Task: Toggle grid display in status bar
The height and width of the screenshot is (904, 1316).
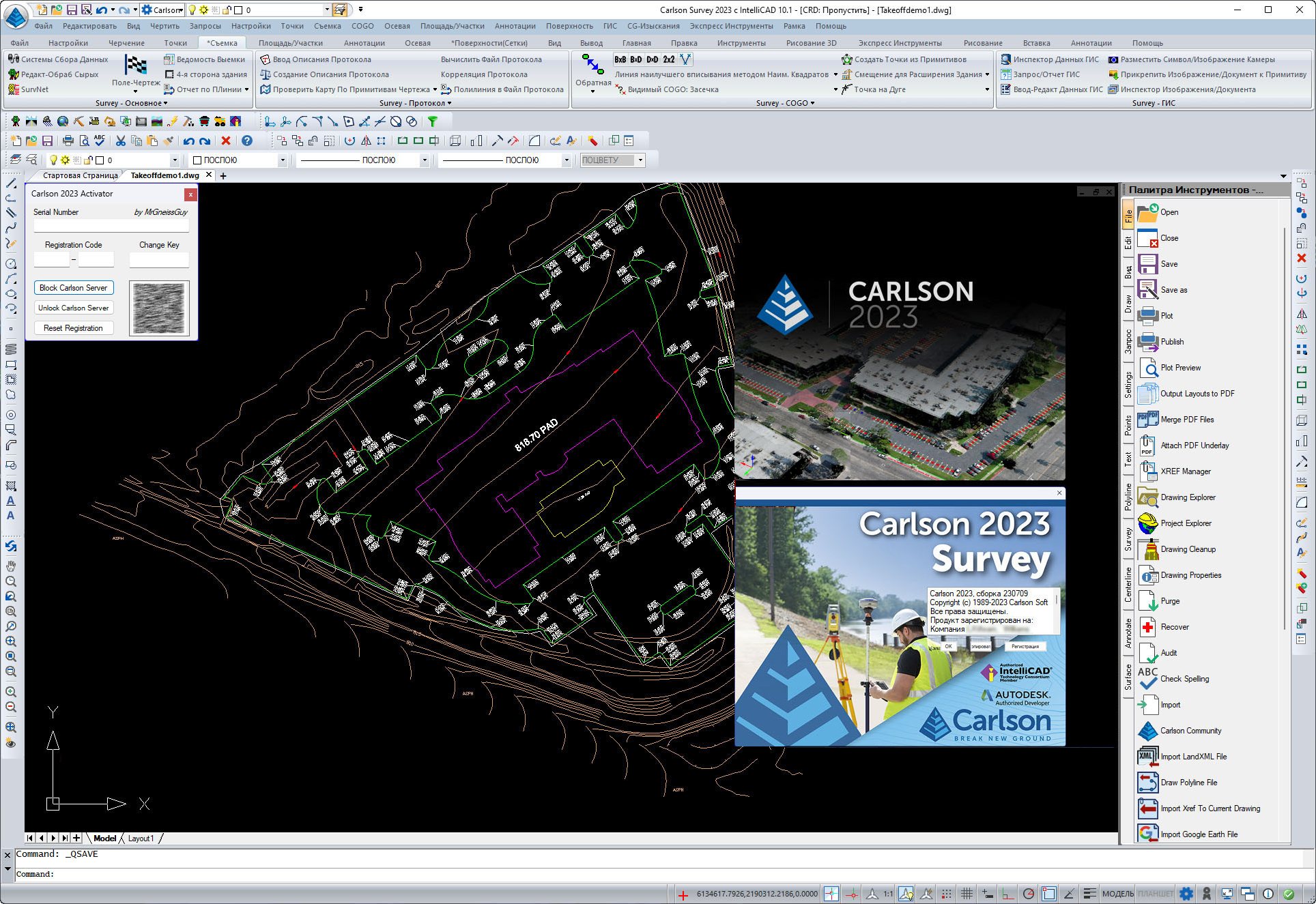Action: pos(967,894)
